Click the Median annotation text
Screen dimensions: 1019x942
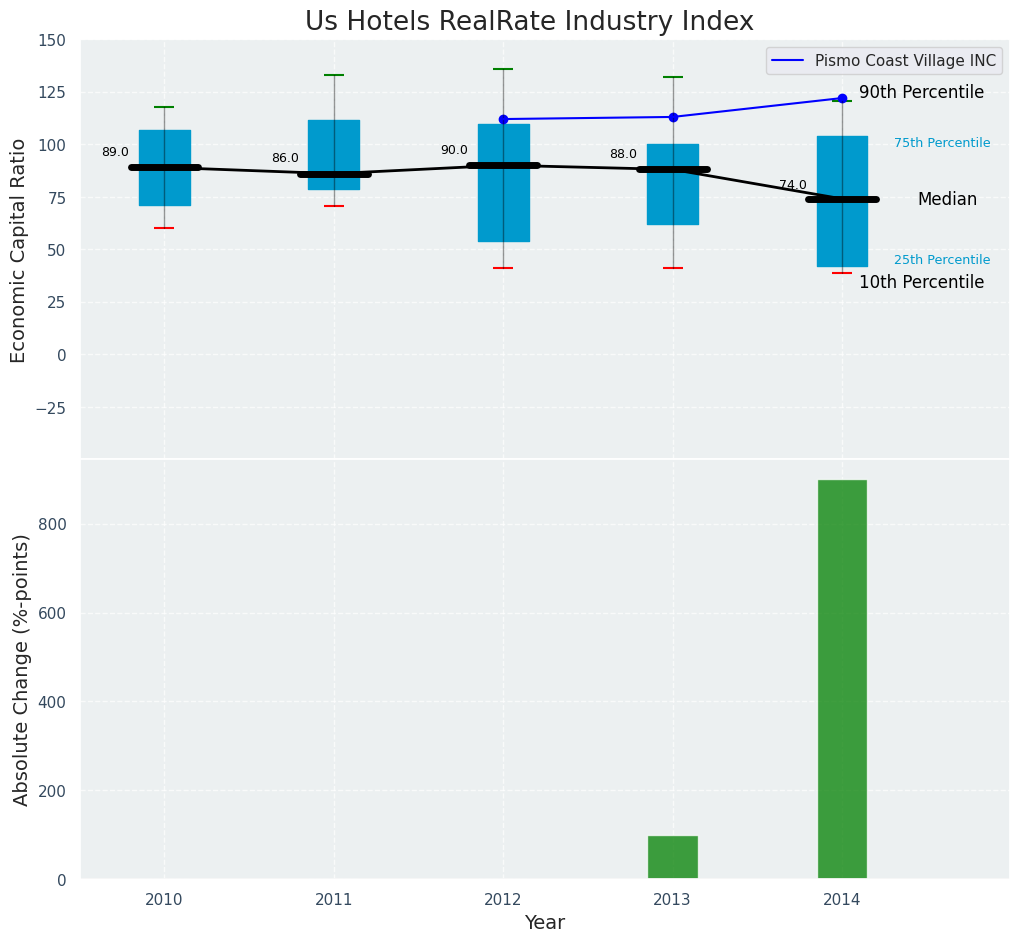tap(947, 199)
